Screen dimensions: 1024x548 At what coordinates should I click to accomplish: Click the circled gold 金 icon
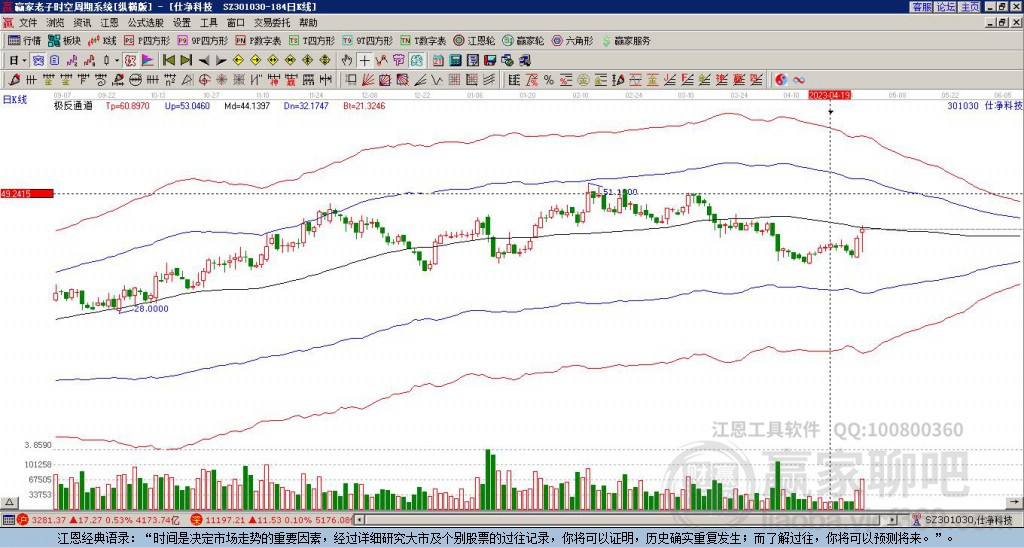point(583,80)
